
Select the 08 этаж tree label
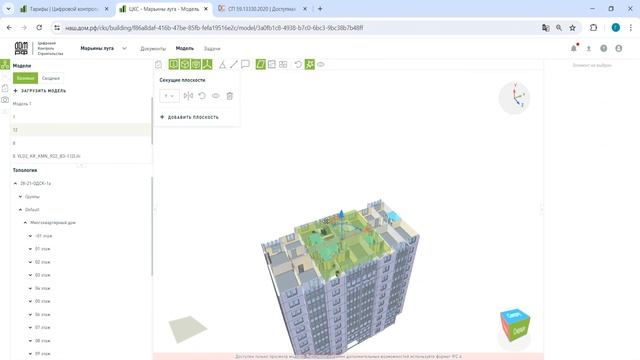pyautogui.click(x=42, y=340)
